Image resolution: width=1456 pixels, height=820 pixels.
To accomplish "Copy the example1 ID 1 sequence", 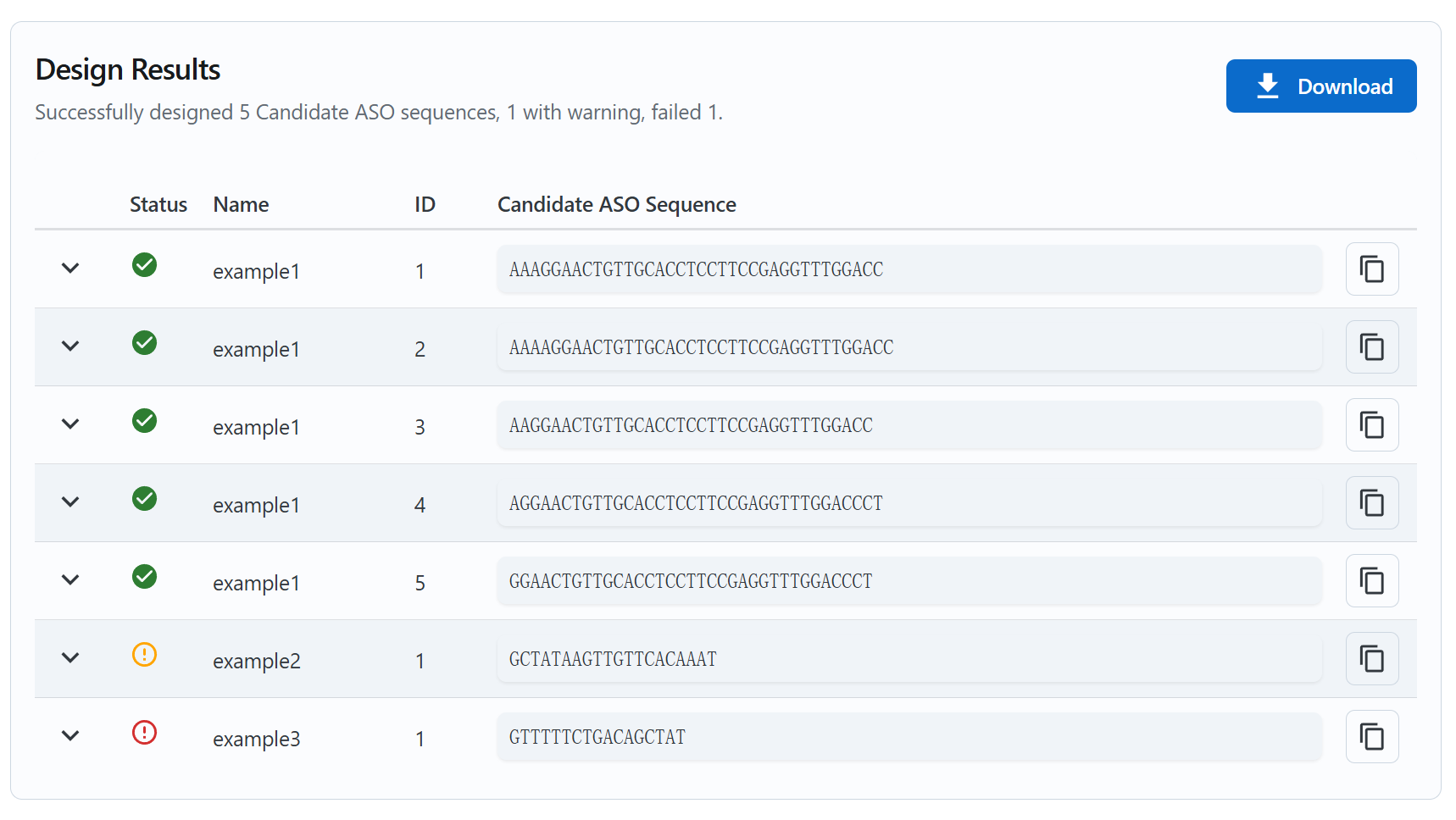I will coord(1371,269).
